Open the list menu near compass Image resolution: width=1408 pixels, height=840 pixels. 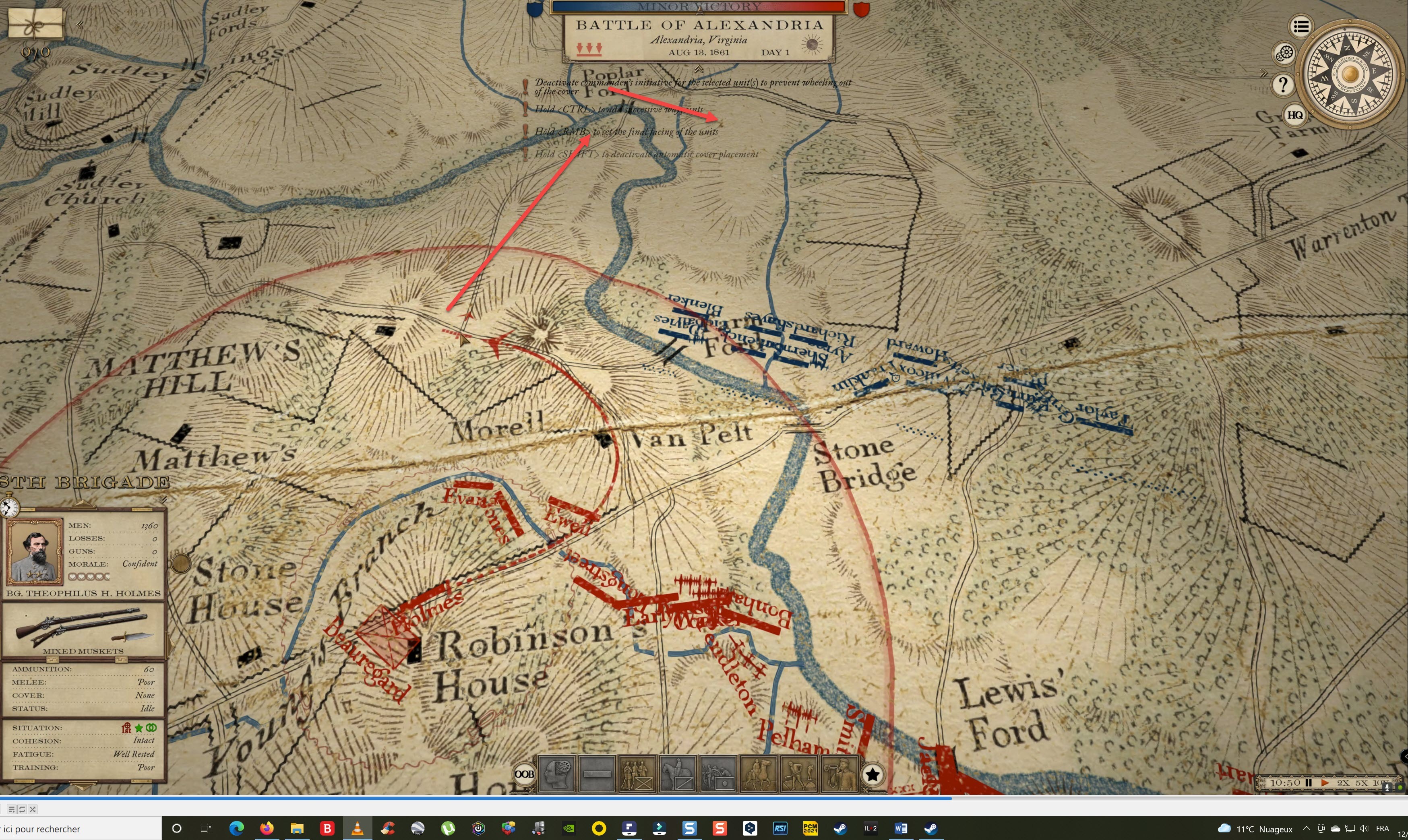[x=1300, y=27]
